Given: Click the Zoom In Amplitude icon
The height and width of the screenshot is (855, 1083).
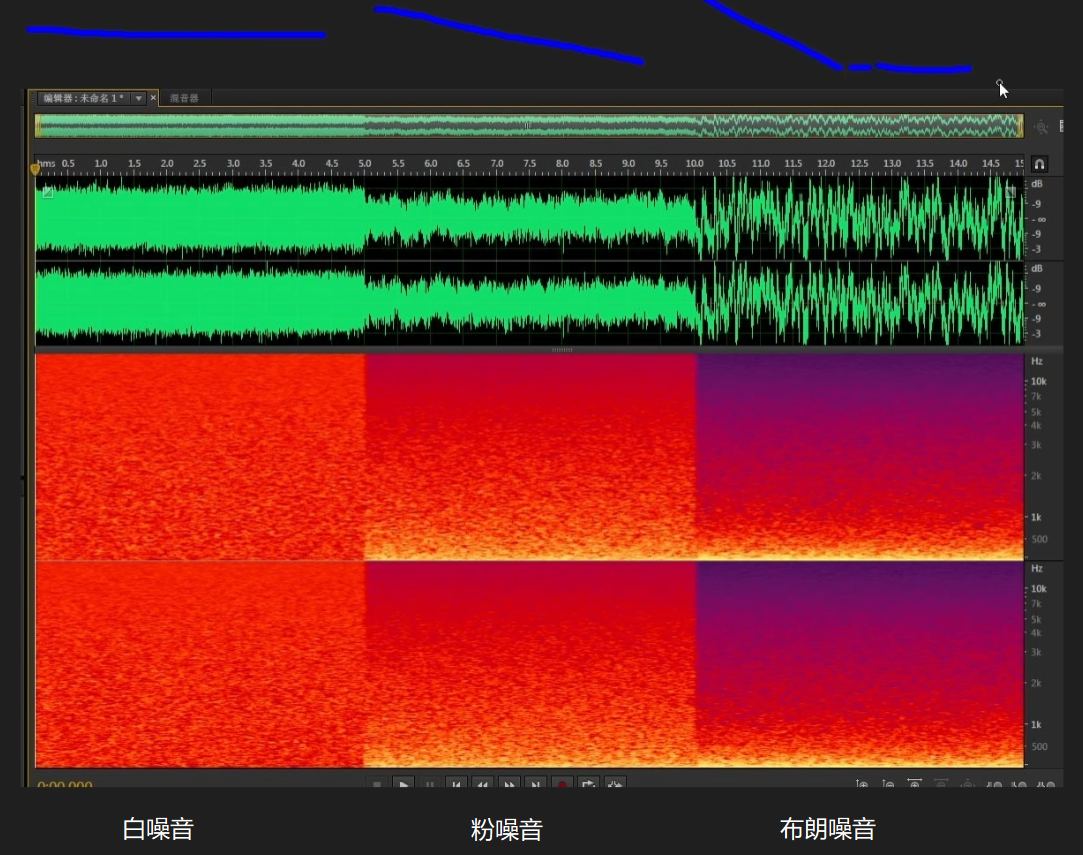Looking at the screenshot, I should point(862,786).
